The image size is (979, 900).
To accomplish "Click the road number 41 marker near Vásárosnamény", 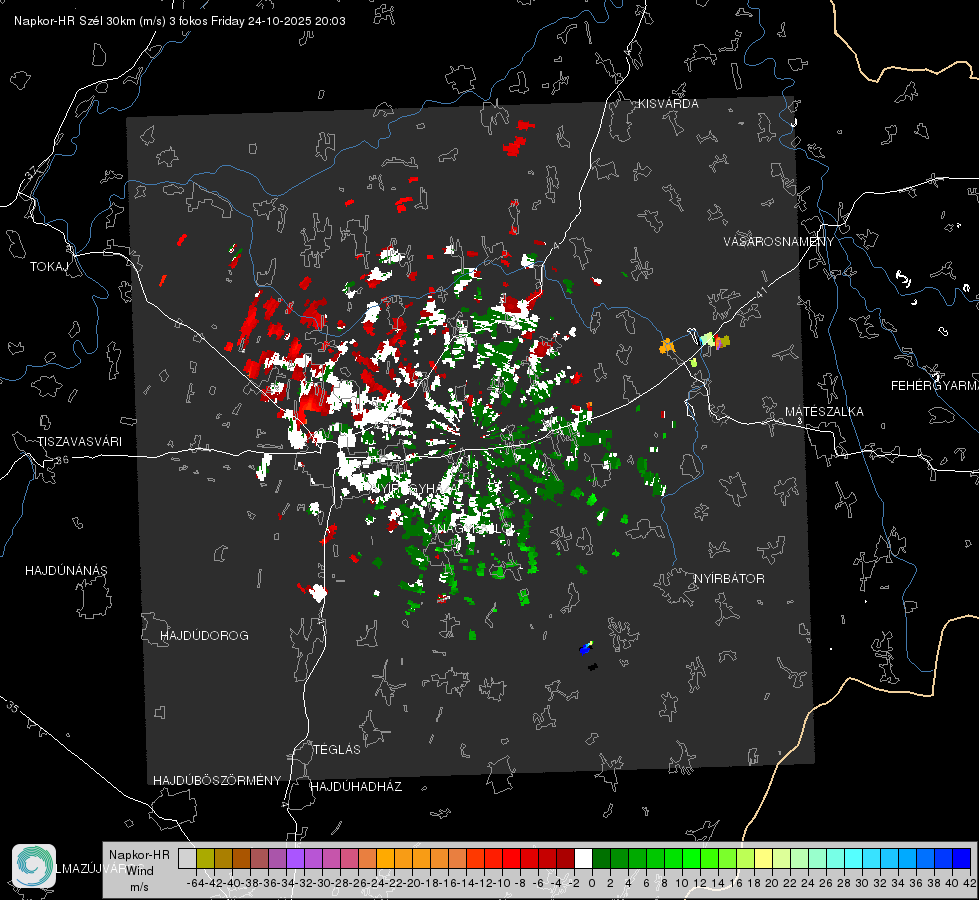I will point(760,291).
